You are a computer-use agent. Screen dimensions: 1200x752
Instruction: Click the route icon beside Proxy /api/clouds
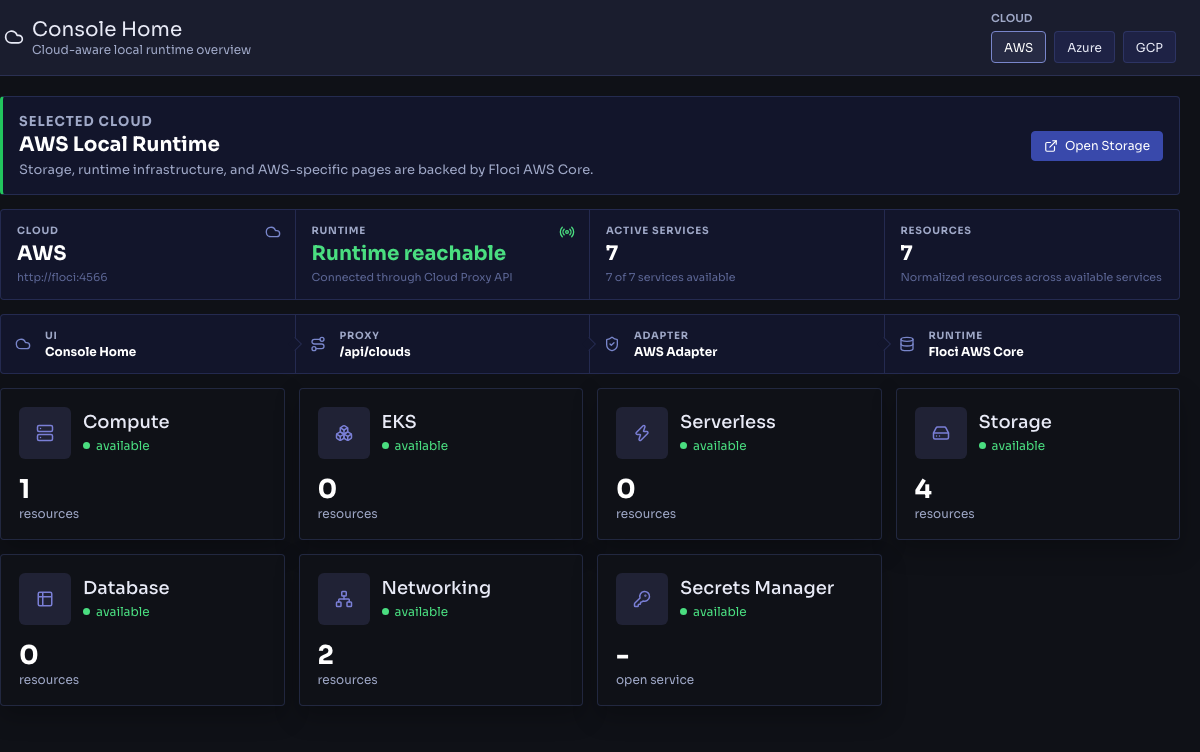tap(318, 344)
